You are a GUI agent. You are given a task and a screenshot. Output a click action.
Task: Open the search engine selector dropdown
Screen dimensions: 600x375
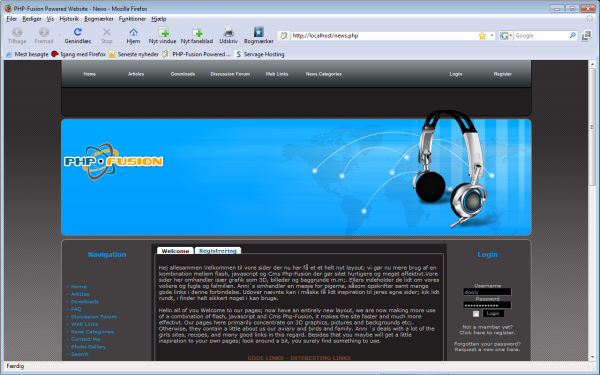[506, 36]
